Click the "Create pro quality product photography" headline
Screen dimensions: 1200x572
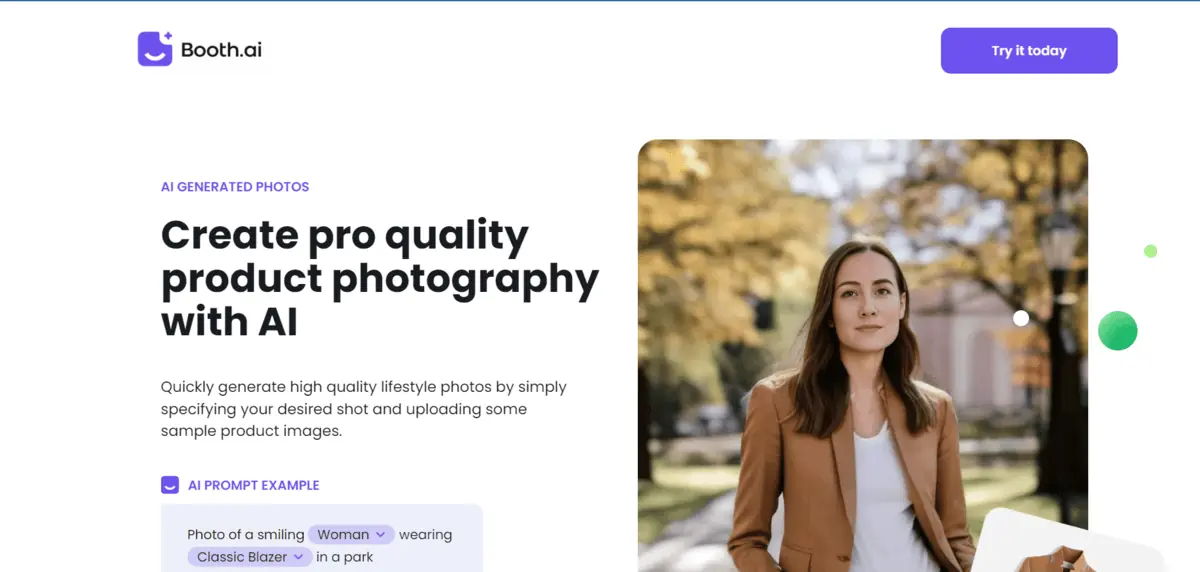tap(380, 278)
